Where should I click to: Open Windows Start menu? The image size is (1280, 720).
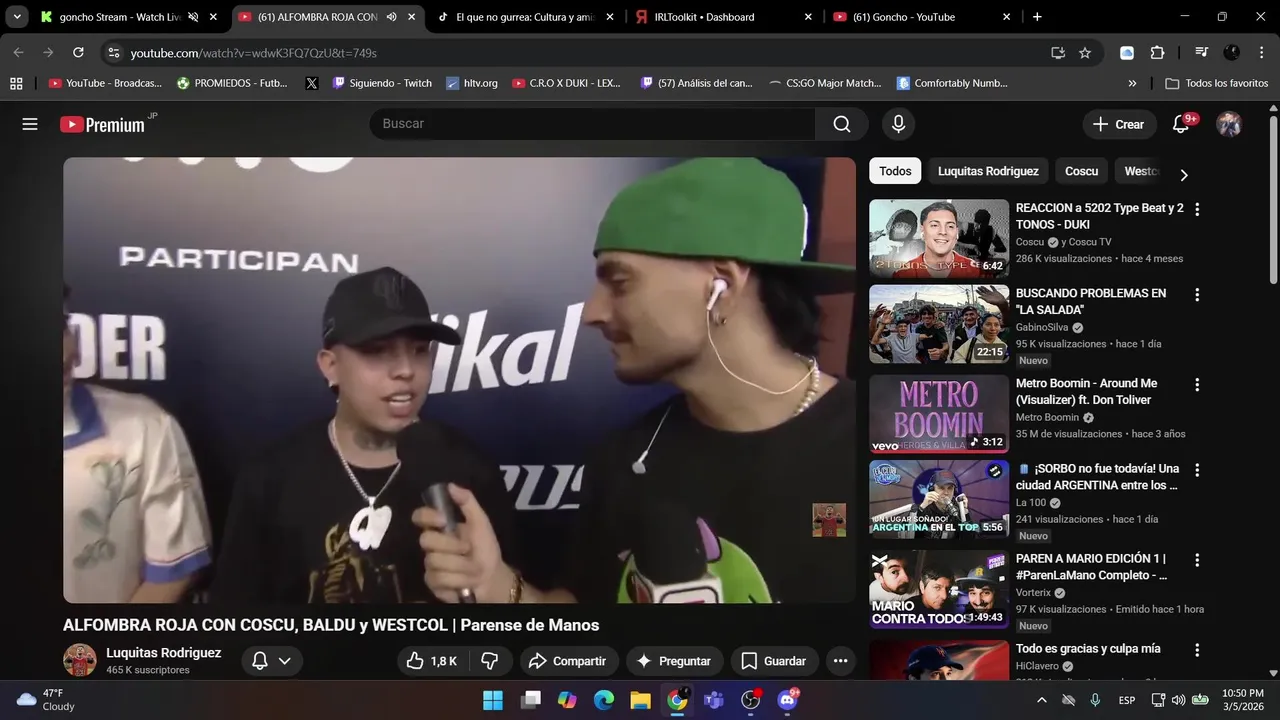pos(493,700)
